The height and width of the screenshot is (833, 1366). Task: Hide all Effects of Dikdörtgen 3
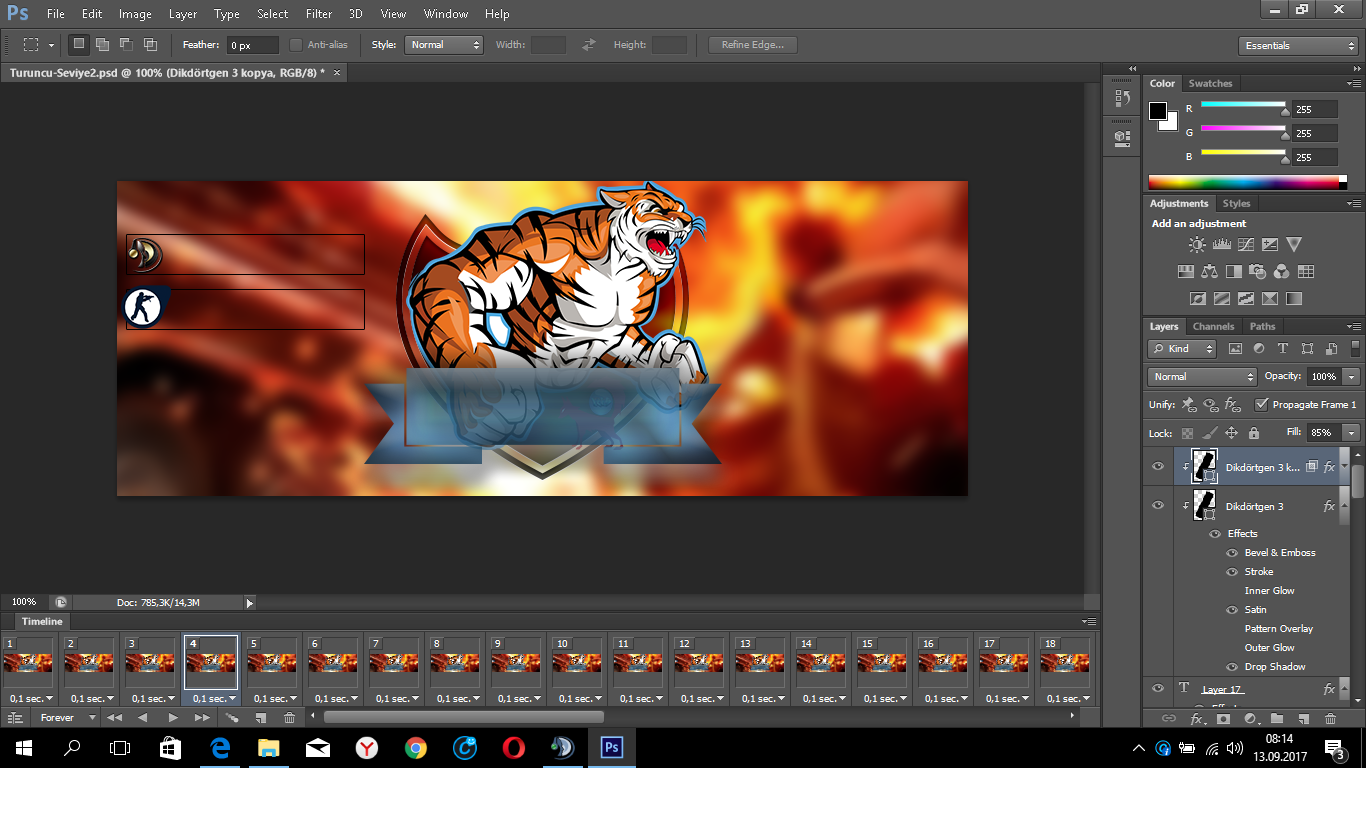(1215, 534)
